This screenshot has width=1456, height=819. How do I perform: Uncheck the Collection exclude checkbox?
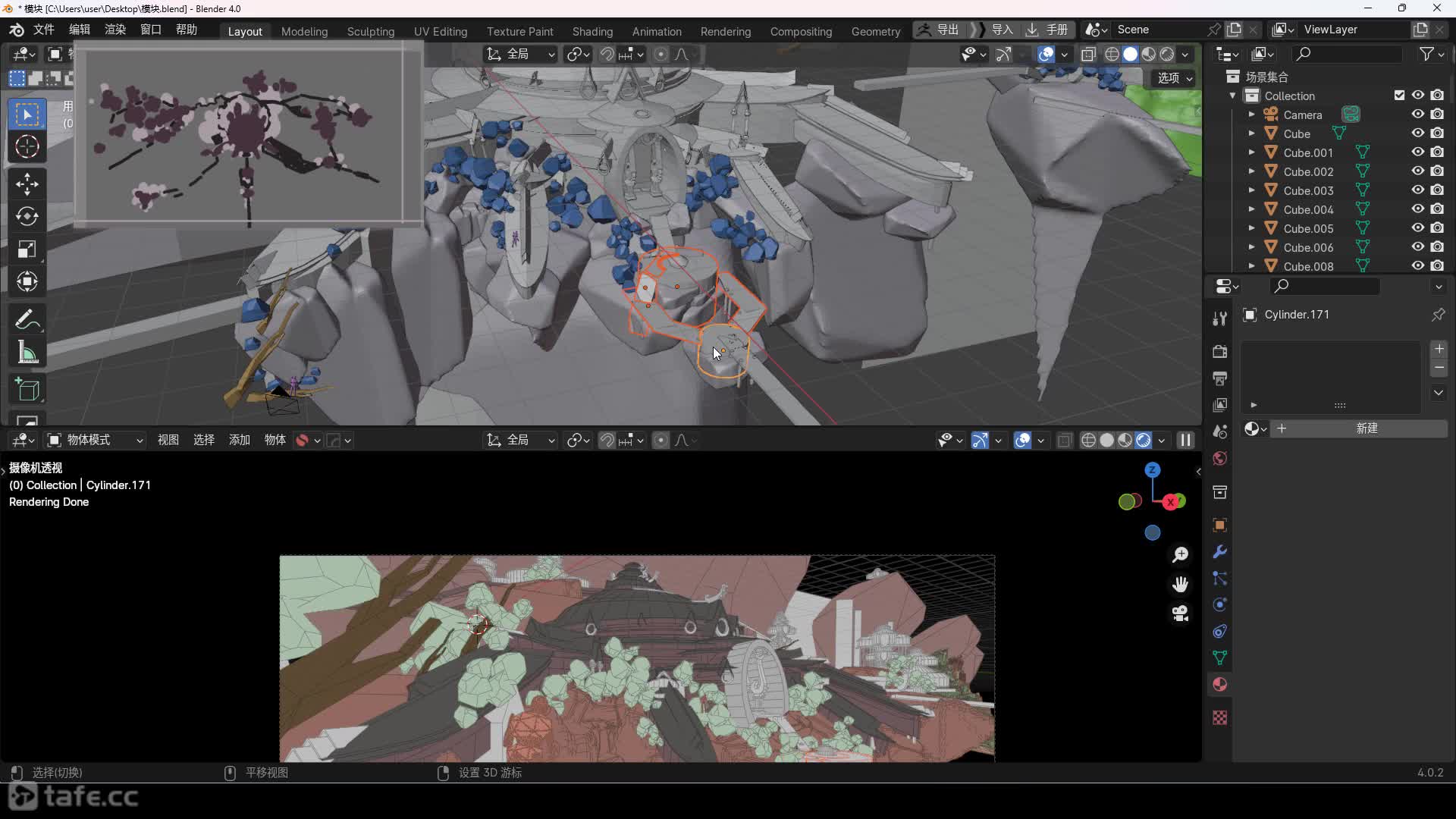pyautogui.click(x=1399, y=96)
